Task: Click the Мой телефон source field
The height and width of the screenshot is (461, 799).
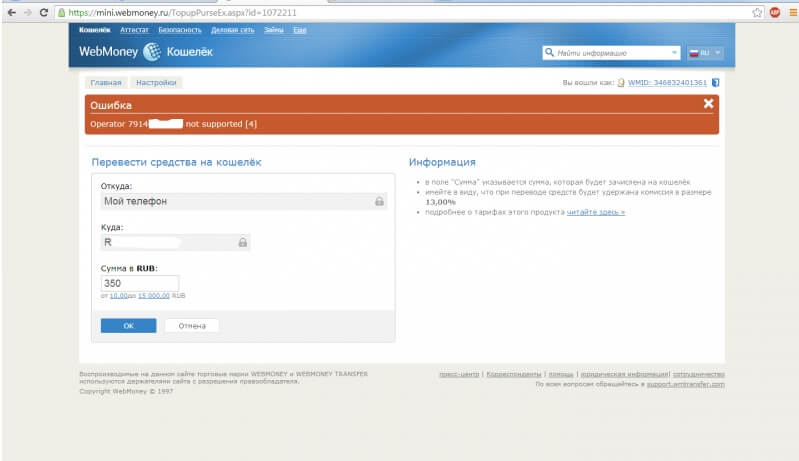Action: (x=244, y=201)
